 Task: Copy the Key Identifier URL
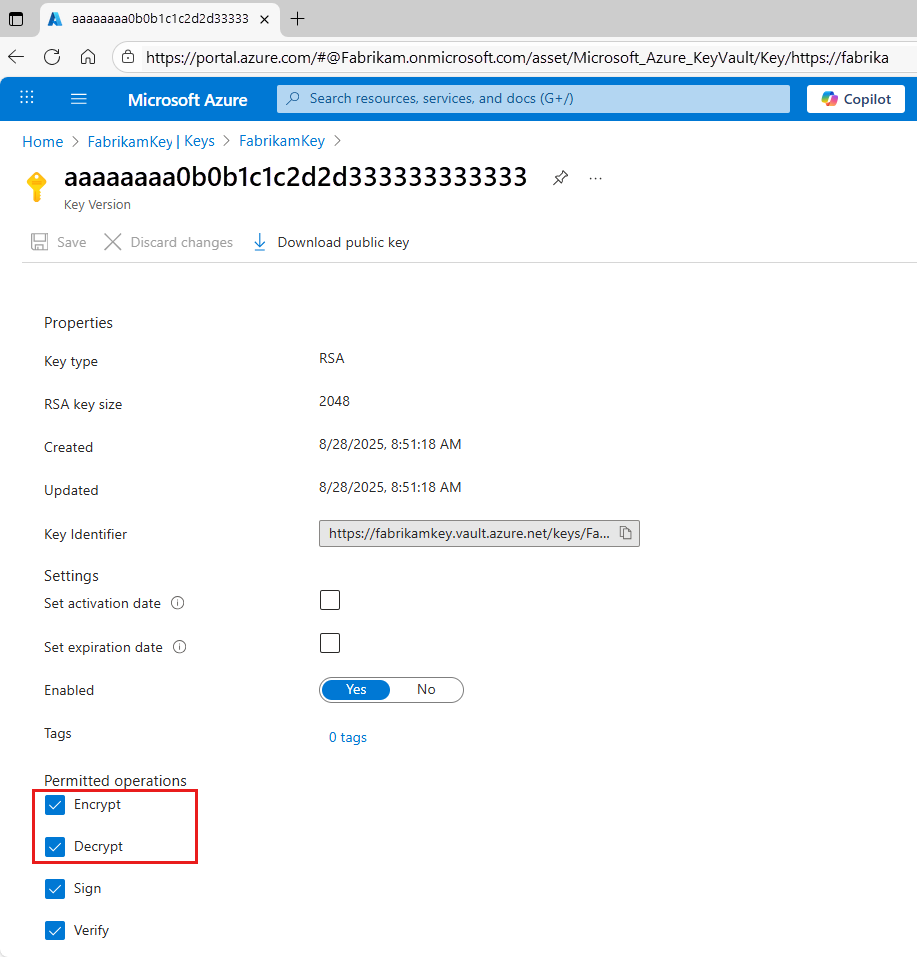coord(626,533)
